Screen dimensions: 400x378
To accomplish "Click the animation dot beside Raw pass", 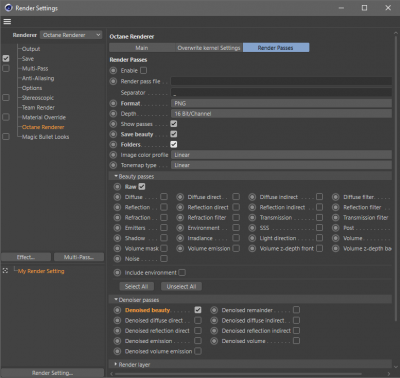I will pyautogui.click(x=117, y=187).
